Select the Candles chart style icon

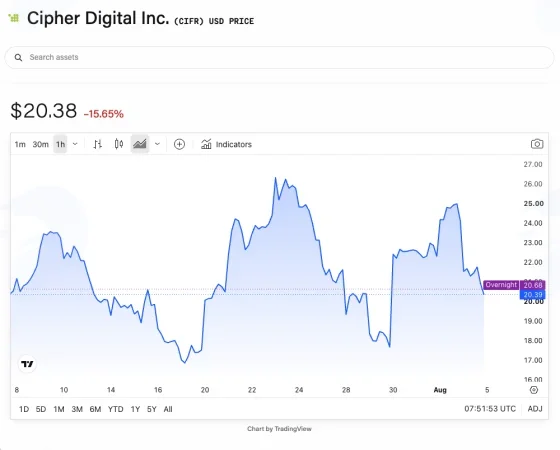119,144
